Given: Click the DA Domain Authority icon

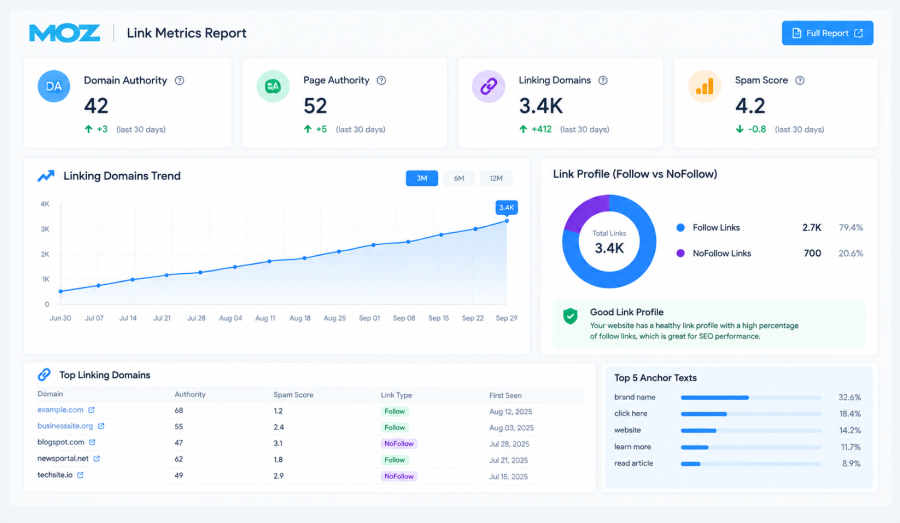Looking at the screenshot, I should pyautogui.click(x=54, y=86).
